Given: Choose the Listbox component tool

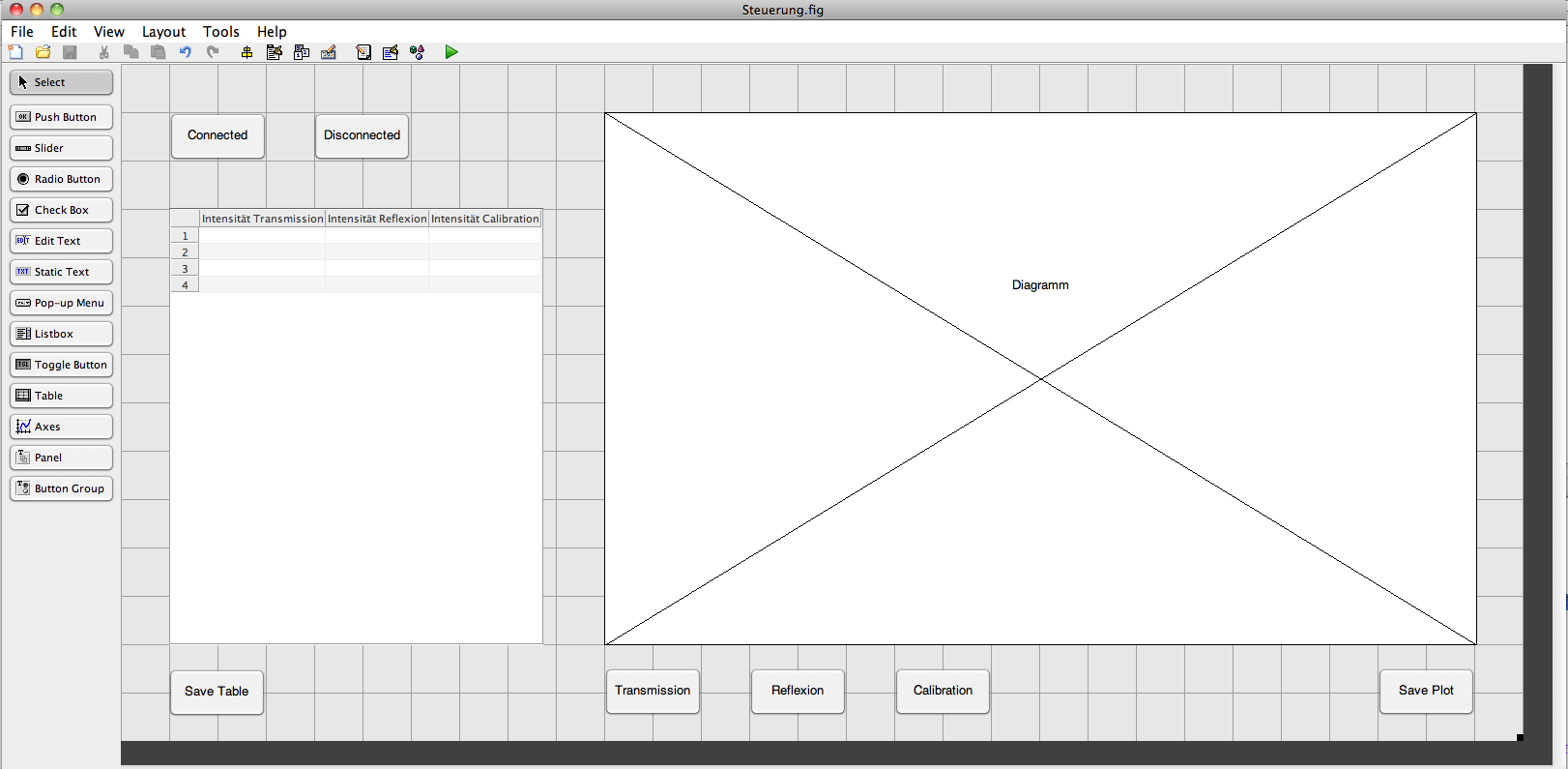Looking at the screenshot, I should click(61, 334).
